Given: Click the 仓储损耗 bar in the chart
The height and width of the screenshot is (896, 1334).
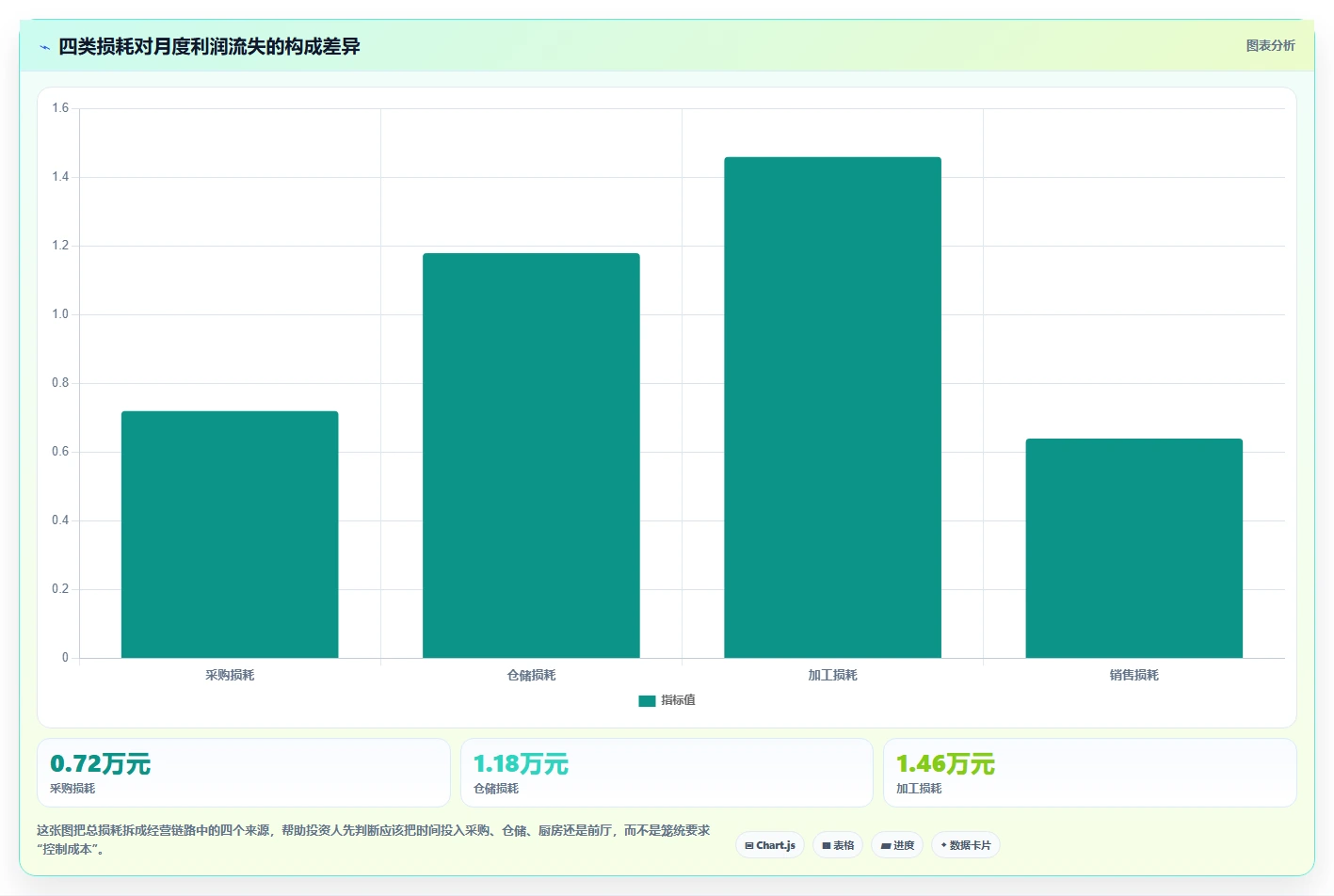Looking at the screenshot, I should pyautogui.click(x=531, y=456).
